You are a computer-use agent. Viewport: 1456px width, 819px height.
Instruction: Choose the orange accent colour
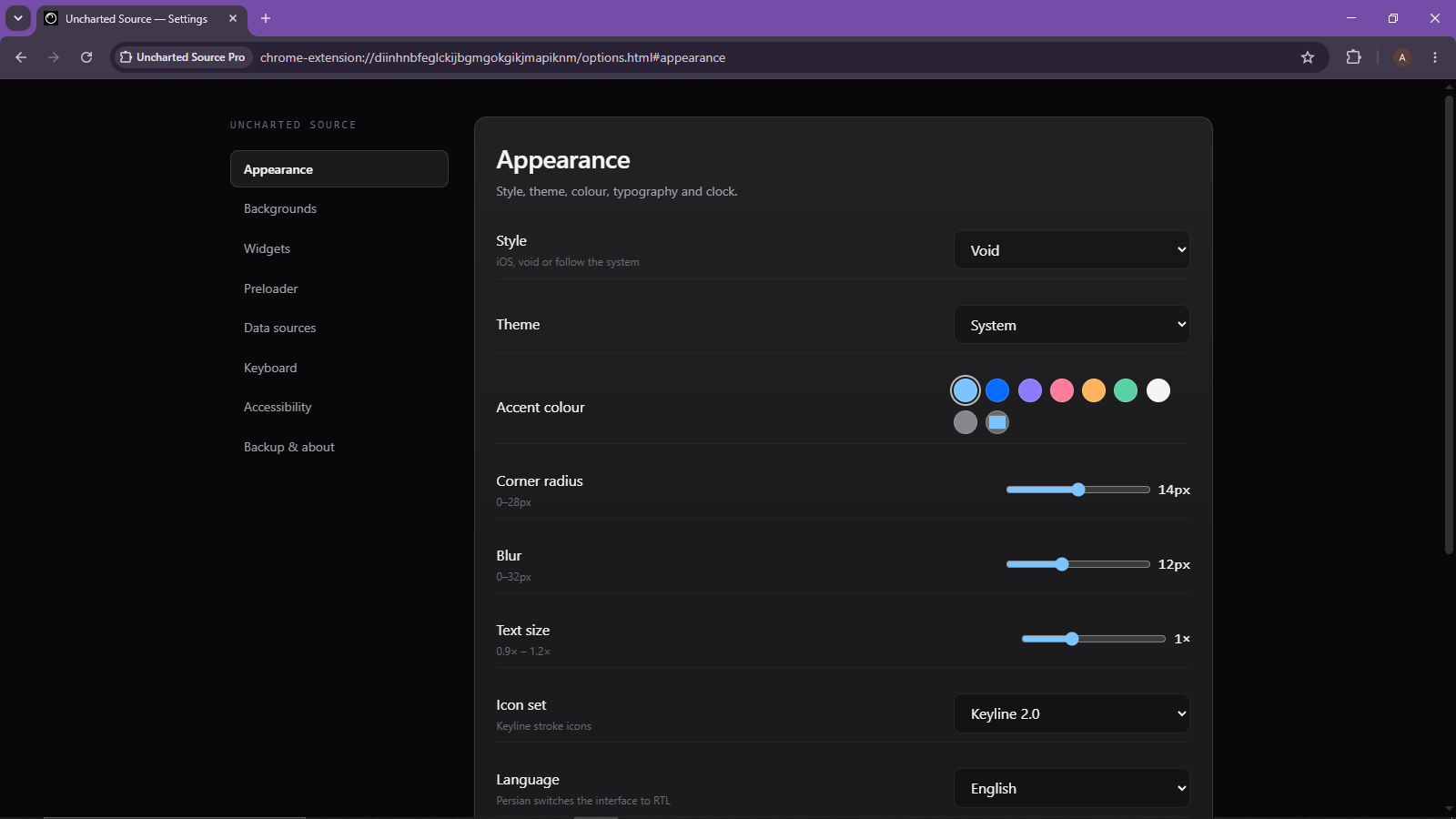(1094, 390)
